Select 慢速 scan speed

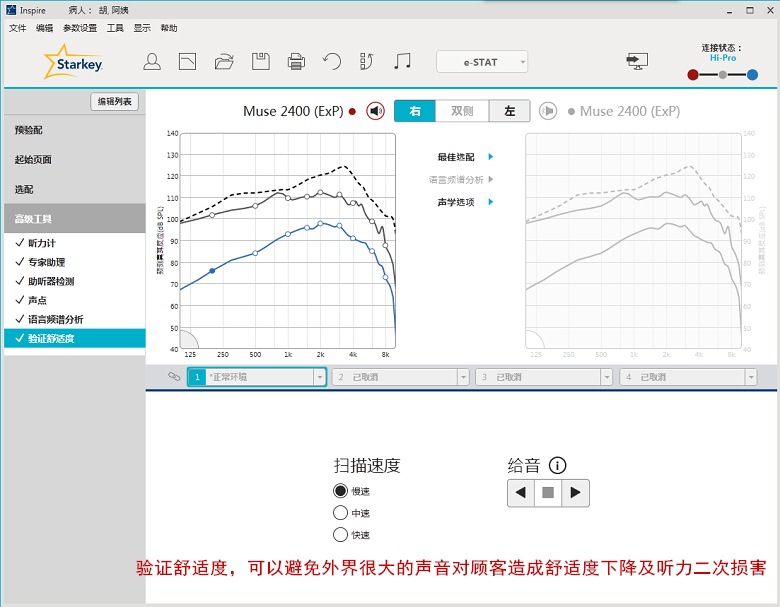point(341,491)
